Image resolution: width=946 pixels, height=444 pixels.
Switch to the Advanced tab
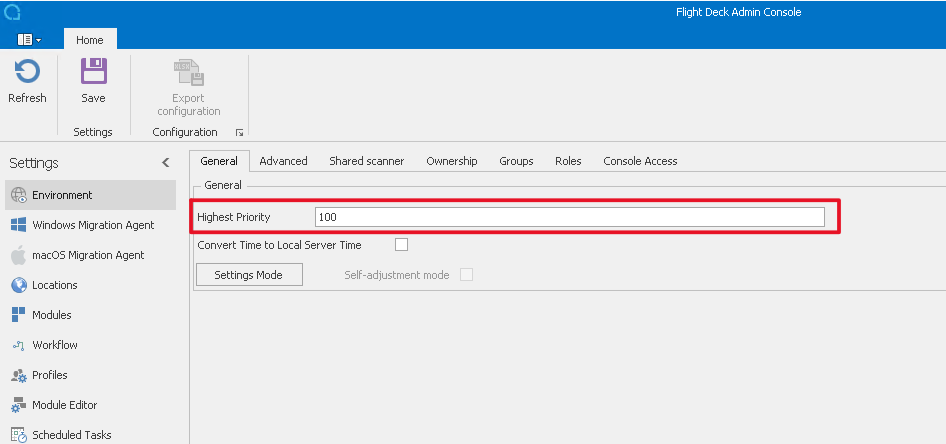point(284,161)
